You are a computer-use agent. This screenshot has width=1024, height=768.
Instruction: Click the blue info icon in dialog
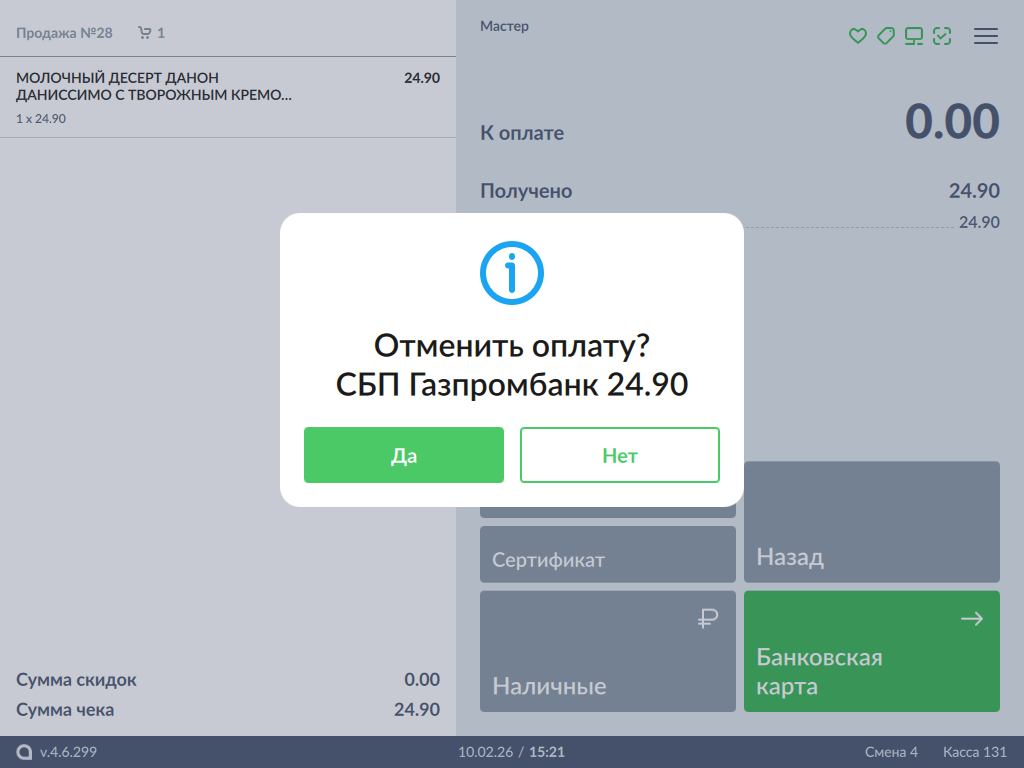click(x=512, y=271)
